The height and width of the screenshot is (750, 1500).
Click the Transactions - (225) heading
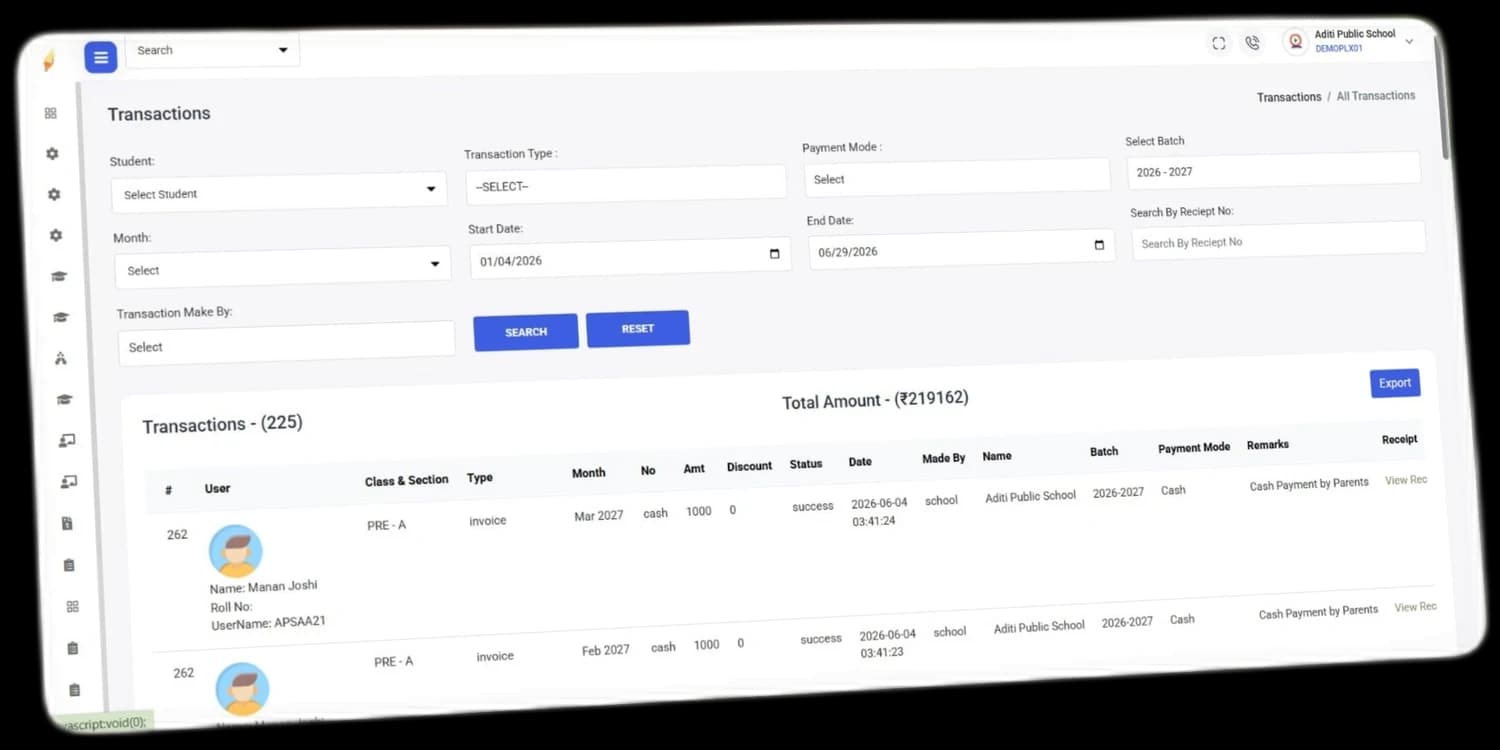[x=222, y=424]
